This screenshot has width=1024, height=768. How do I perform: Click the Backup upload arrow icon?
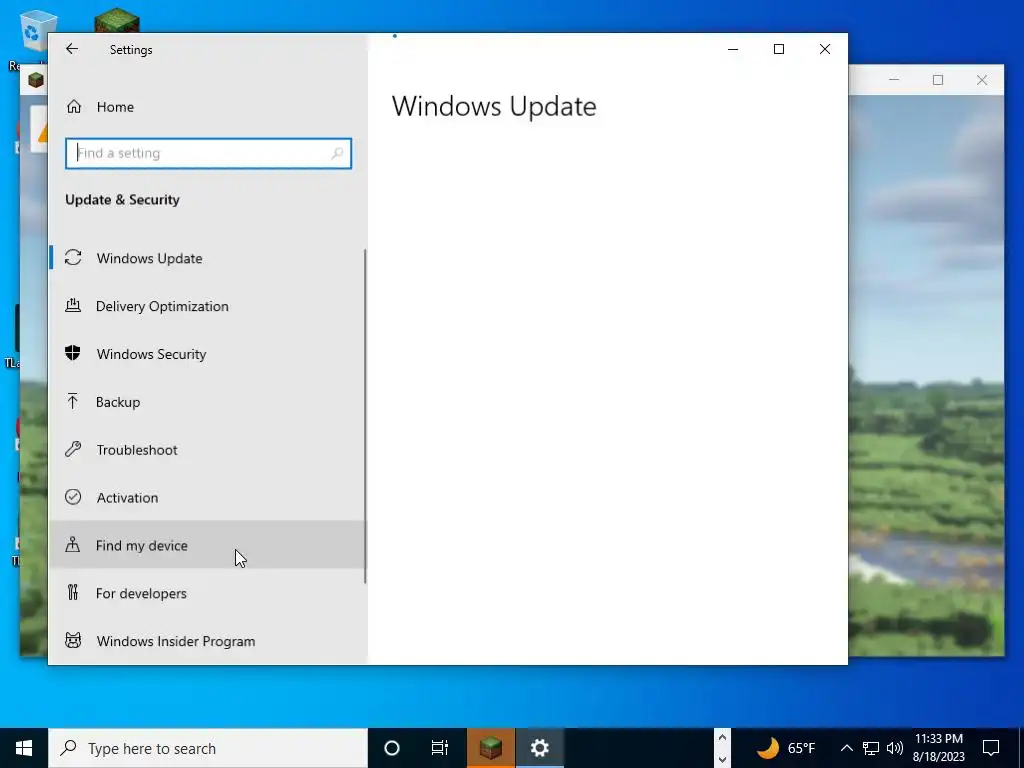[x=72, y=401]
